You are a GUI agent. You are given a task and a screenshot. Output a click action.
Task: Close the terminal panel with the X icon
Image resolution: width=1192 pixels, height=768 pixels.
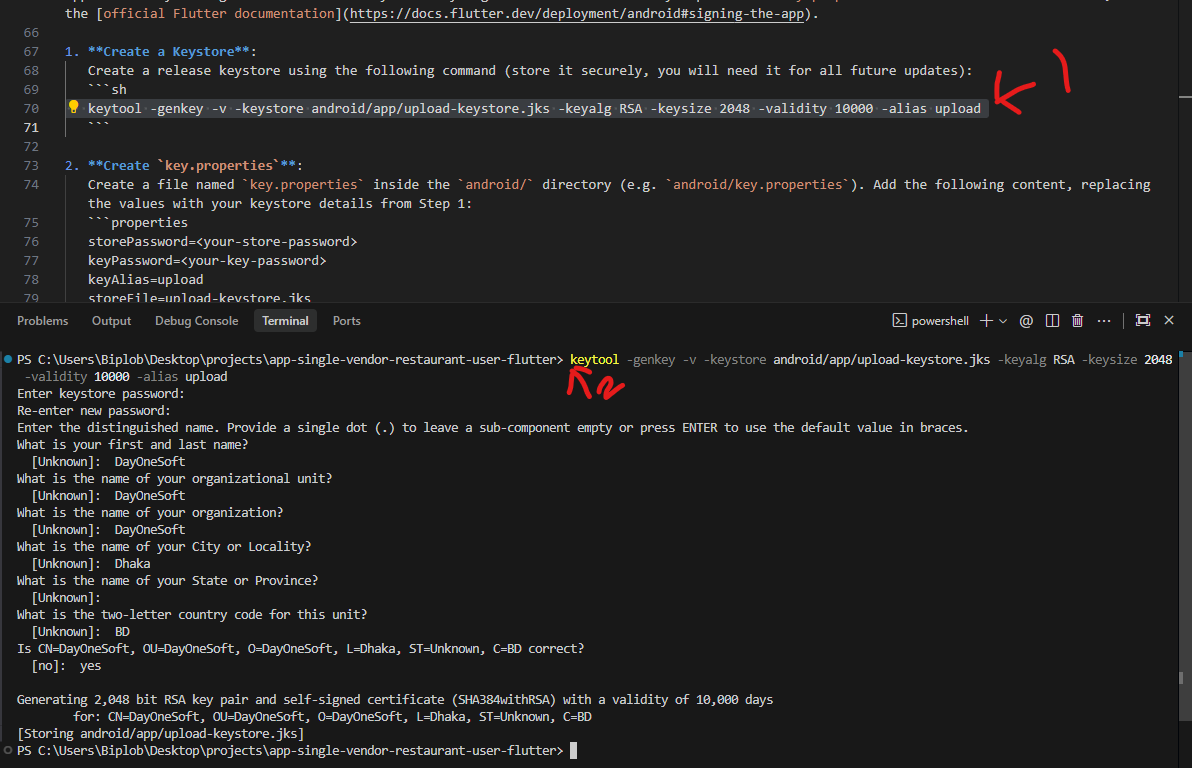pyautogui.click(x=1169, y=320)
